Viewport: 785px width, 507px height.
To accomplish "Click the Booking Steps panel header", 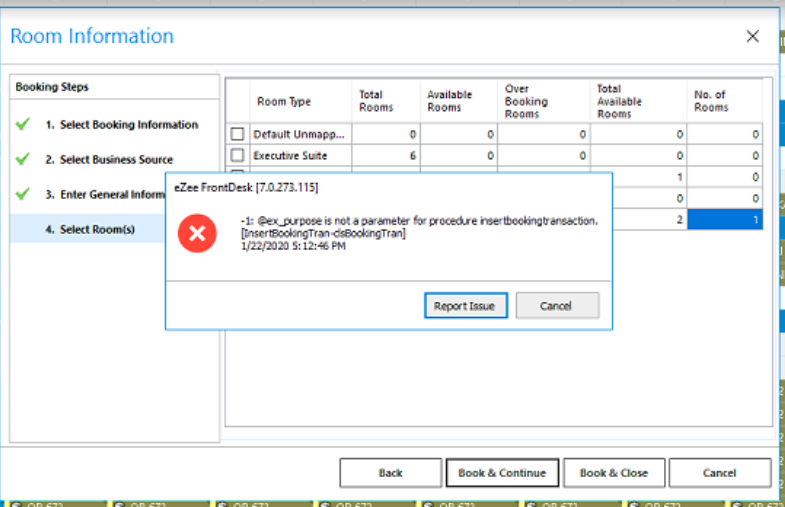I will [x=52, y=87].
